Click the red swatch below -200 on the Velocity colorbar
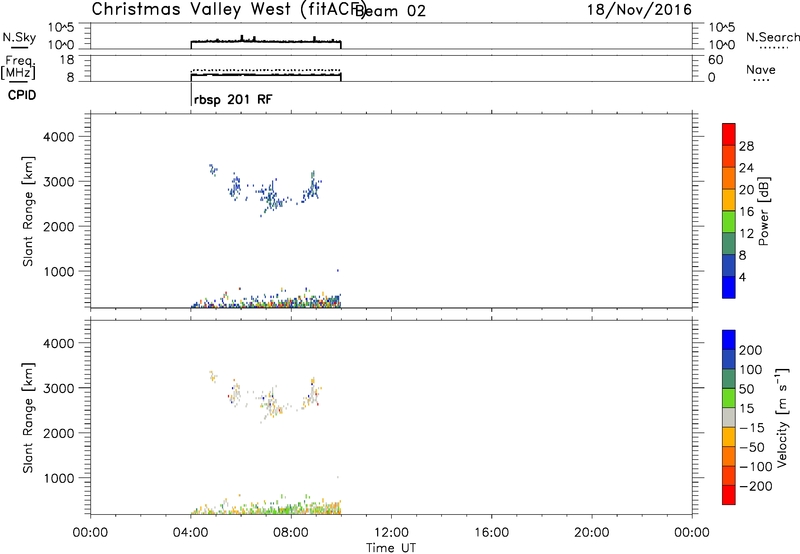Viewport: 800px width, 554px height. pyautogui.click(x=729, y=495)
